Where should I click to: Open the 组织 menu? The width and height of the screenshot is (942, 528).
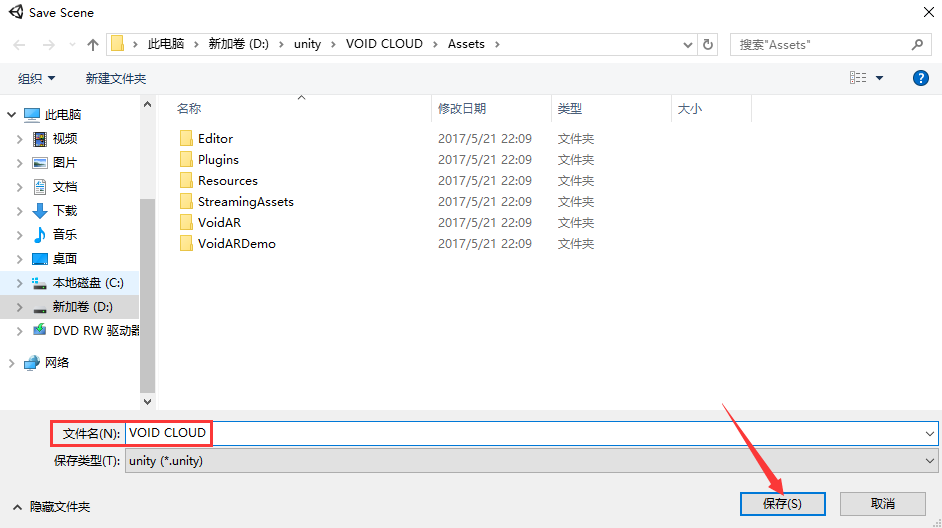pyautogui.click(x=36, y=78)
